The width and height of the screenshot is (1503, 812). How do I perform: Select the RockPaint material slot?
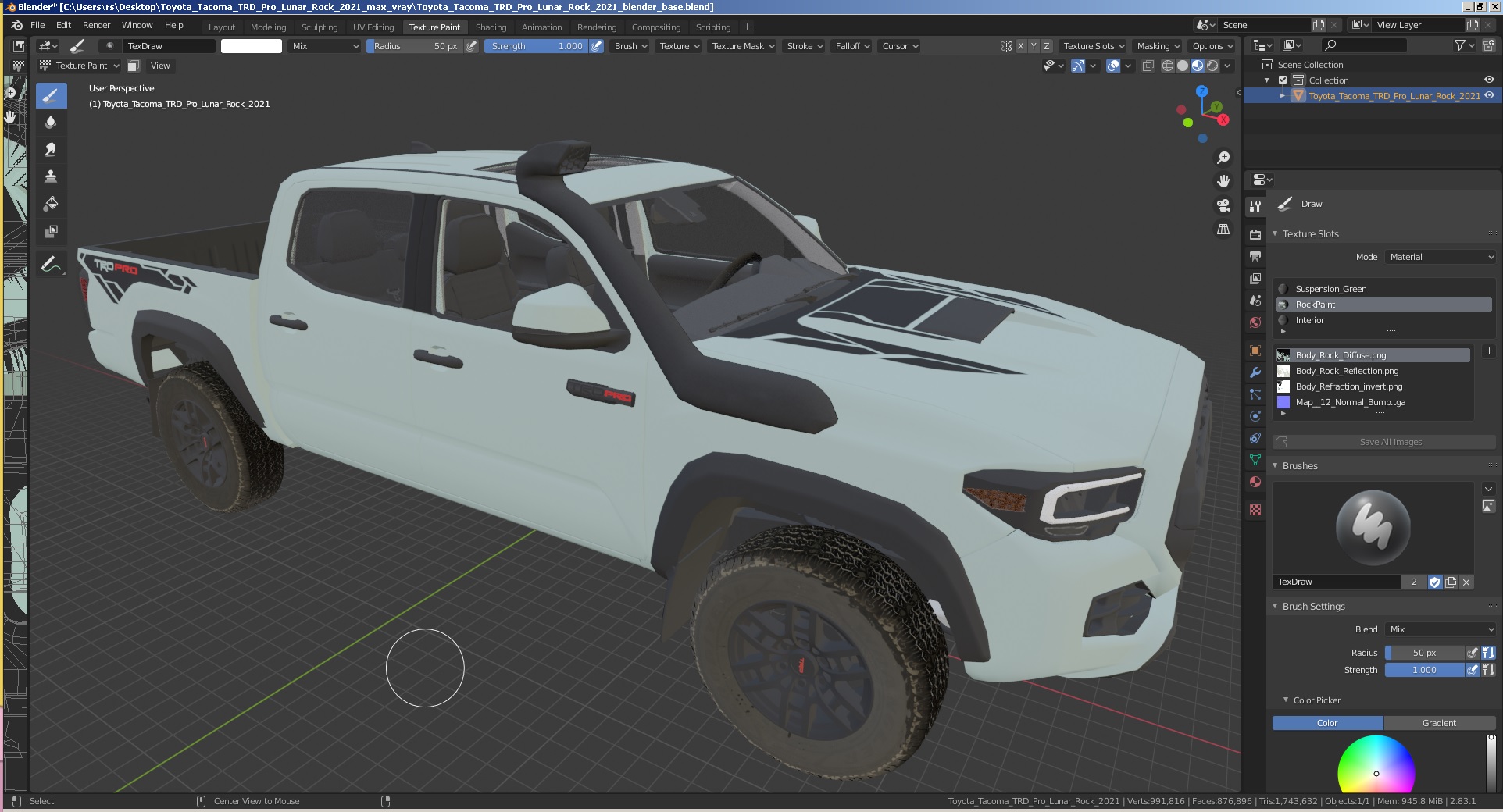1383,304
